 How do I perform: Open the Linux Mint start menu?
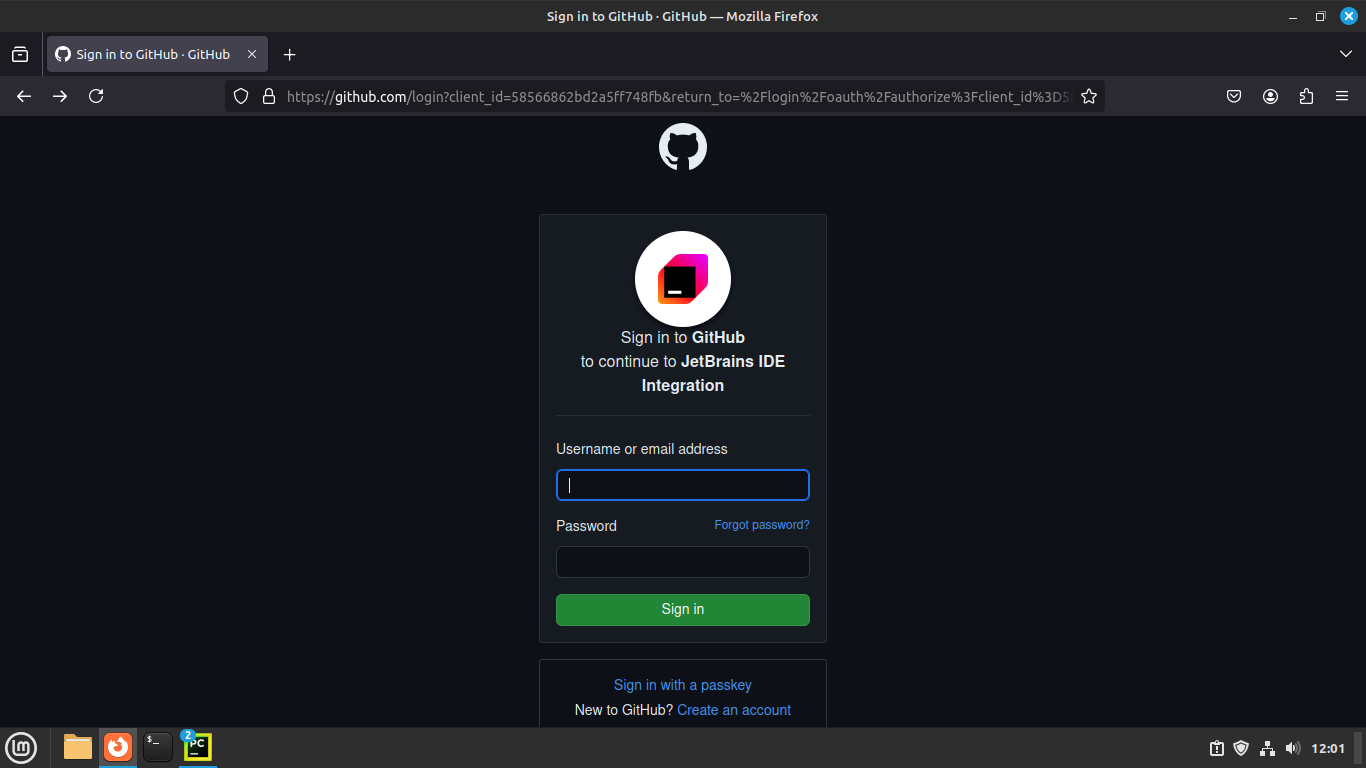[x=21, y=747]
